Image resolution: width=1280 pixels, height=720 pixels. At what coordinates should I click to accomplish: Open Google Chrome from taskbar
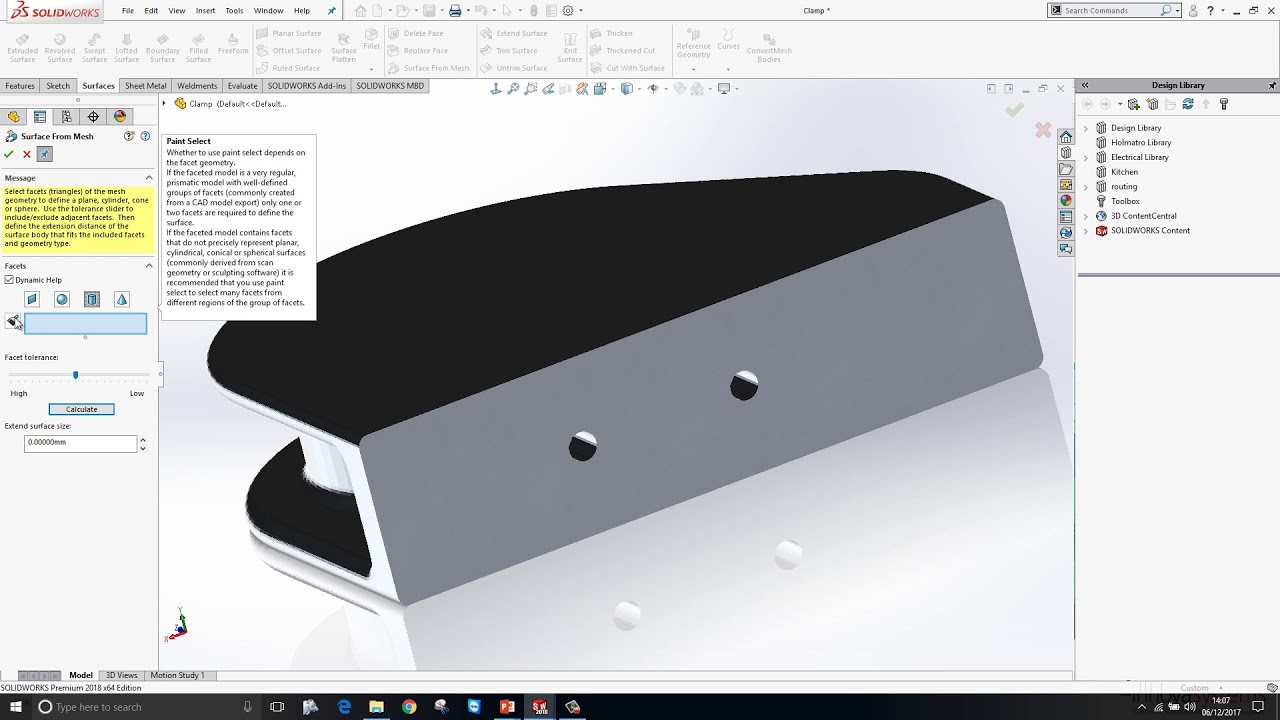[x=409, y=707]
